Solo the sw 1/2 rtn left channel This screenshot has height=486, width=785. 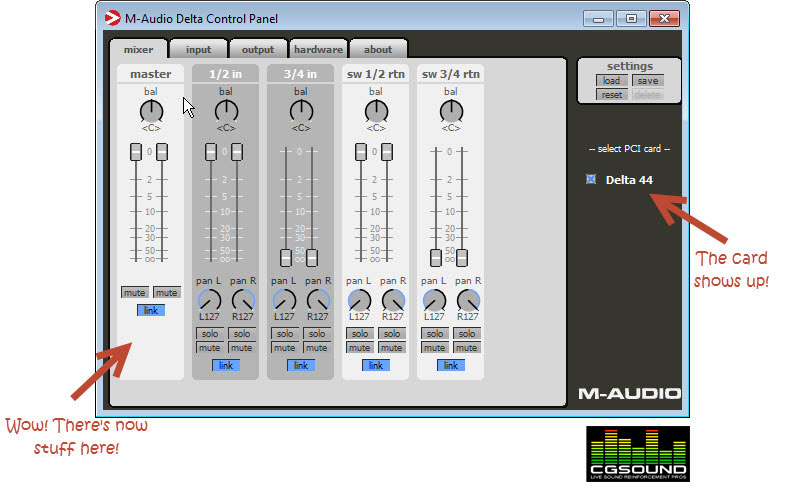pos(360,333)
